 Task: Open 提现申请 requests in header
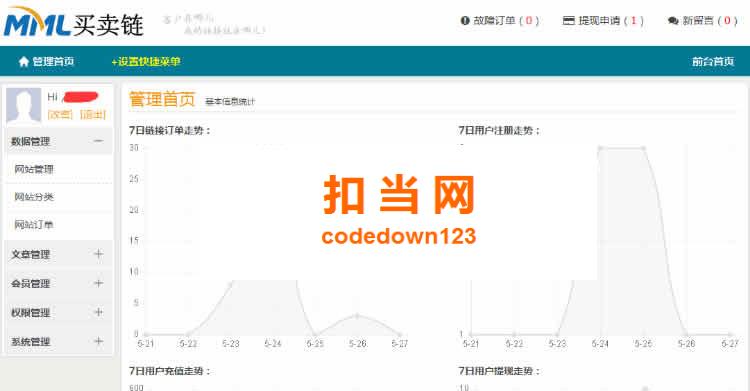[x=603, y=21]
